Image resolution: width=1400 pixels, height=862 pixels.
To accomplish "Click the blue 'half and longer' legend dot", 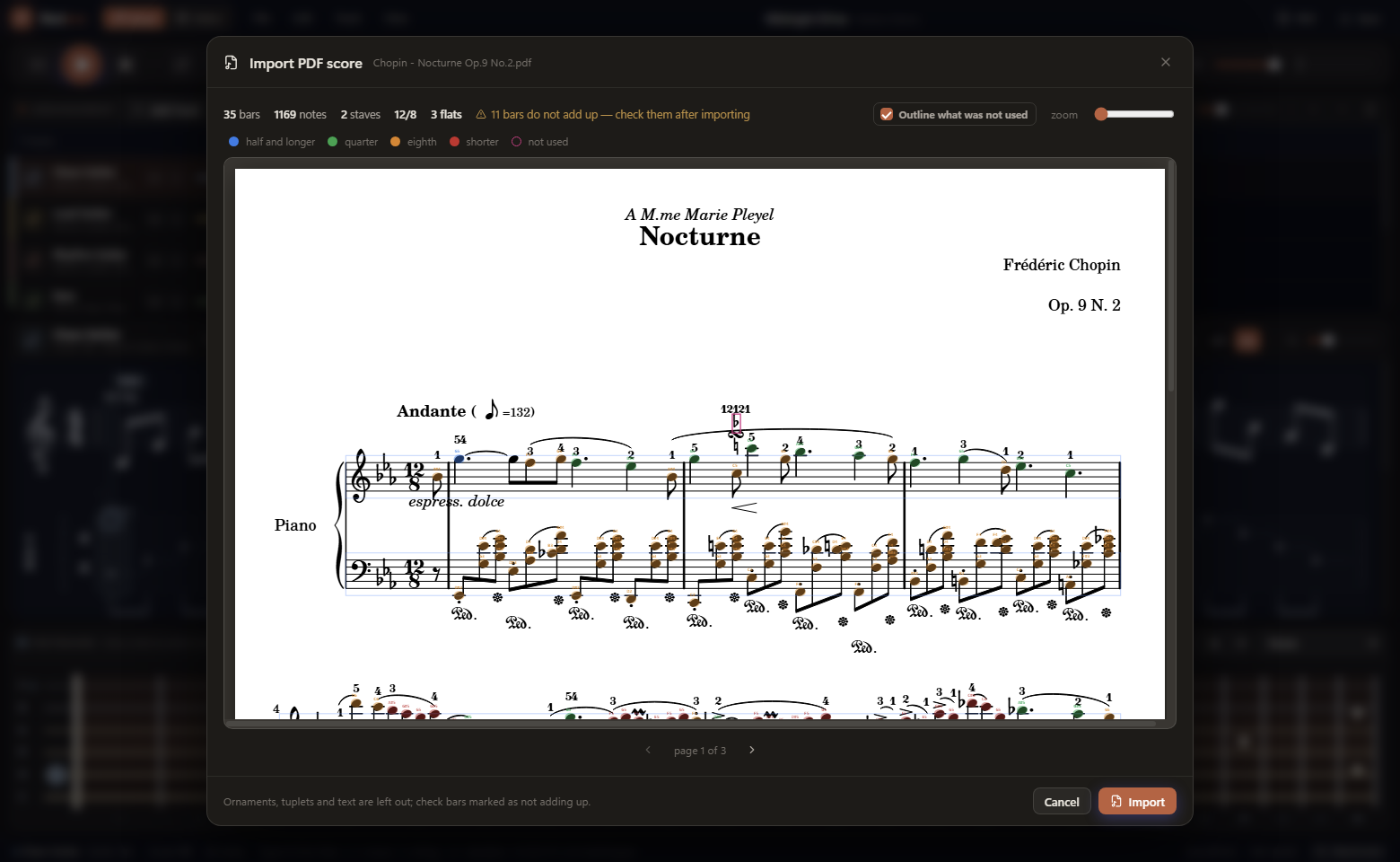I will coord(234,142).
